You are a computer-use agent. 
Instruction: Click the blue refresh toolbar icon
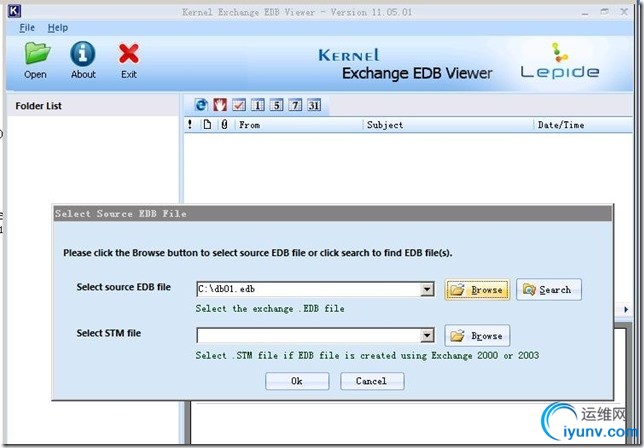[x=201, y=105]
